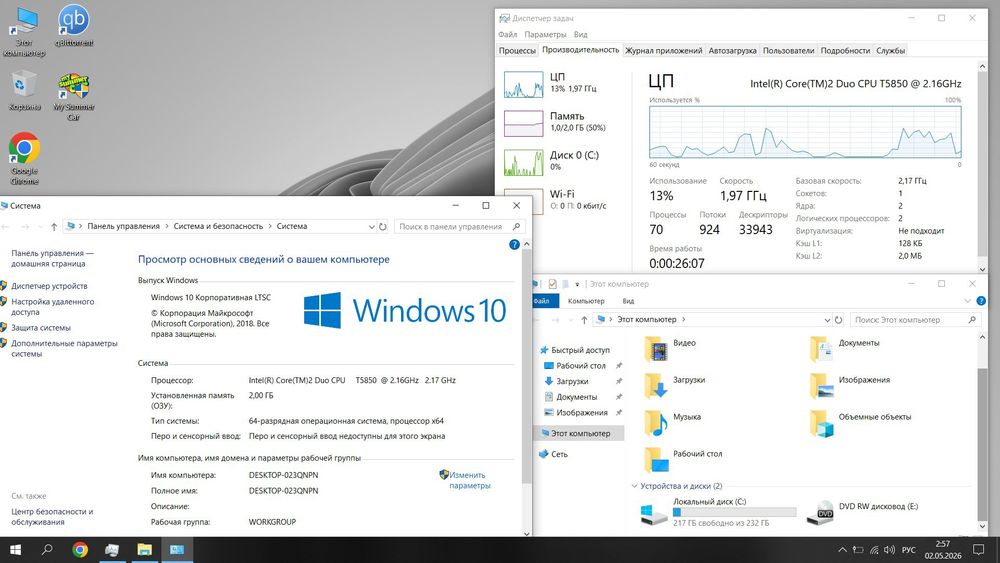1000x563 pixels.
Task: Go up one level in Explorer
Action: click(584, 320)
